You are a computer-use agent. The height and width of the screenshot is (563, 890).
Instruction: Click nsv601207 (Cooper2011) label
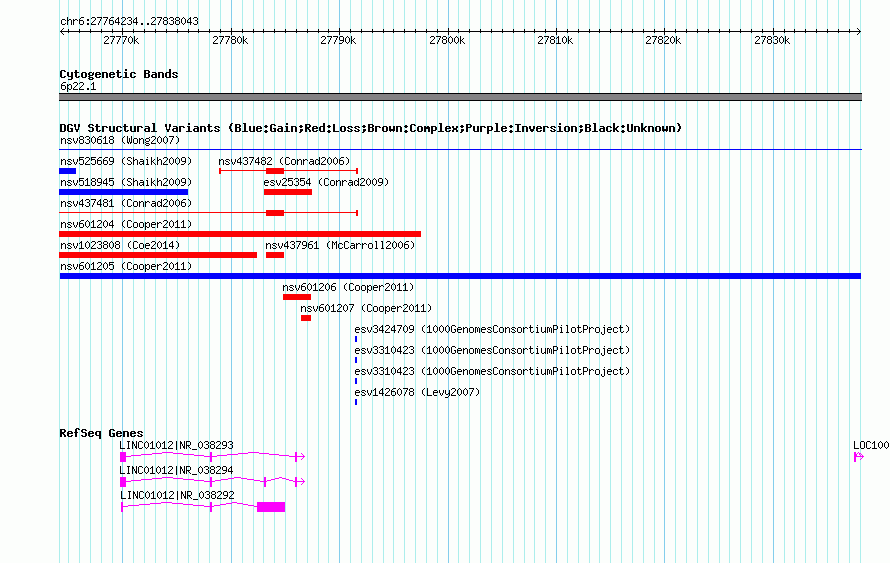click(366, 308)
